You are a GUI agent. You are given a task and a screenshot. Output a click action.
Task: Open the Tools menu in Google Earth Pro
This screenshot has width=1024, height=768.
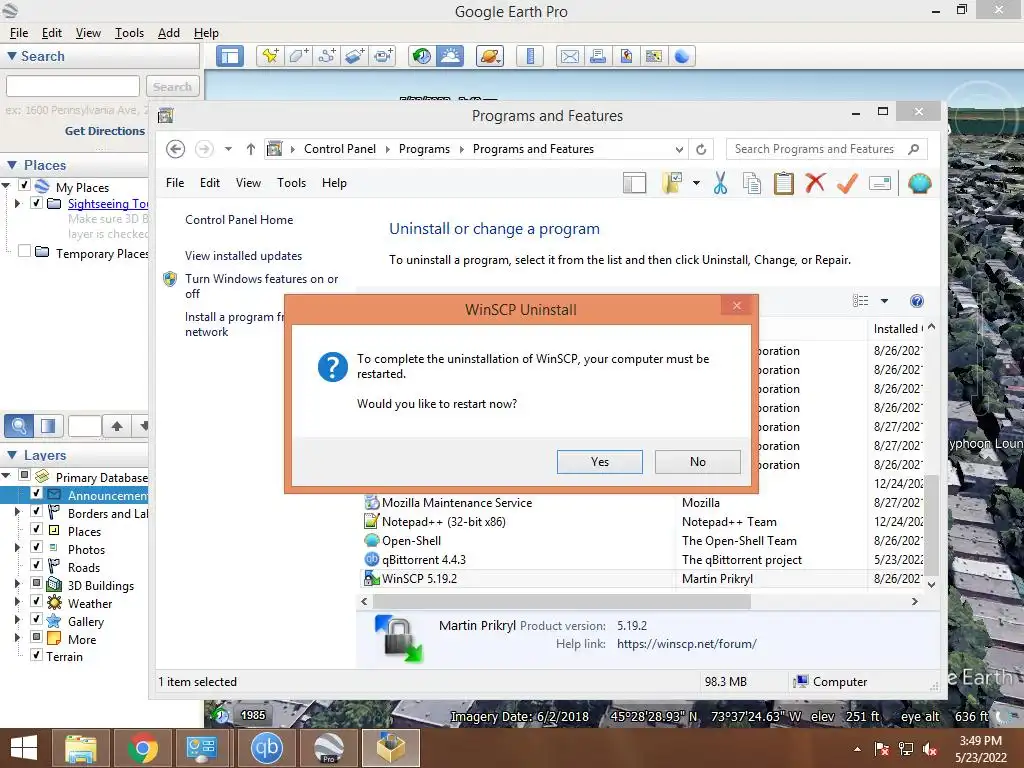[x=129, y=33]
